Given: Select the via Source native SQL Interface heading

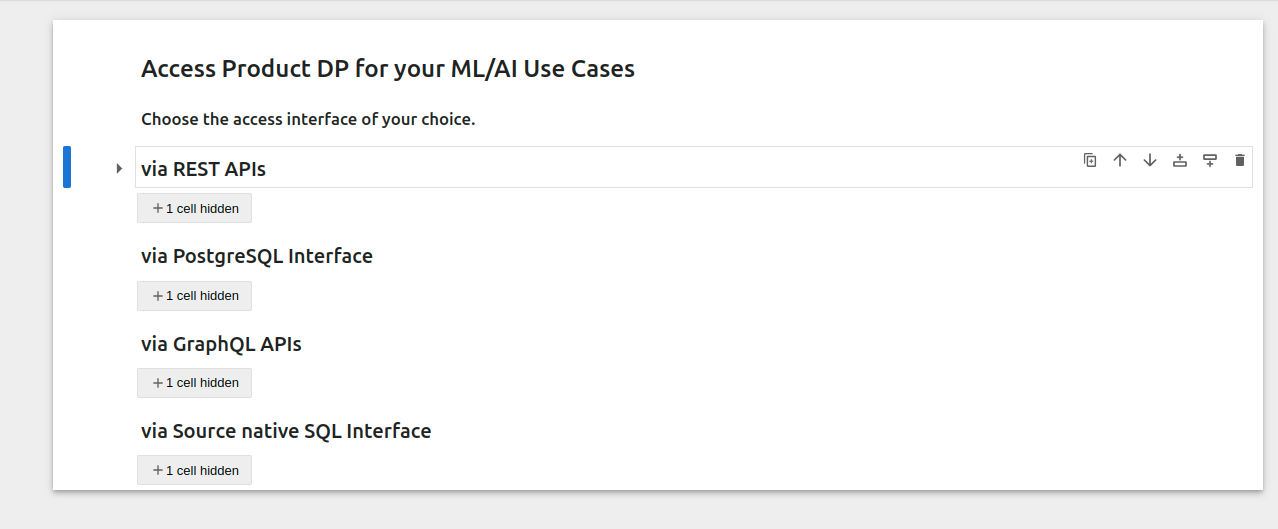Looking at the screenshot, I should pos(286,431).
